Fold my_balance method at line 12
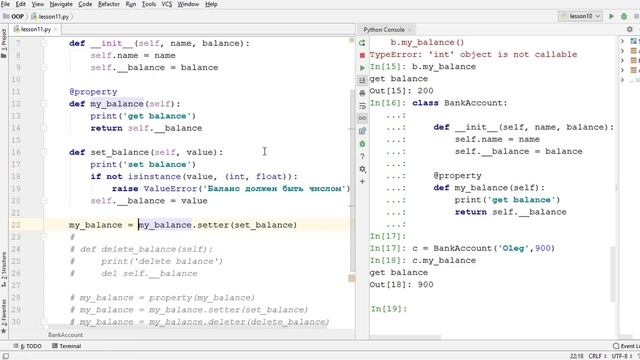640x360 pixels. (x=44, y=104)
